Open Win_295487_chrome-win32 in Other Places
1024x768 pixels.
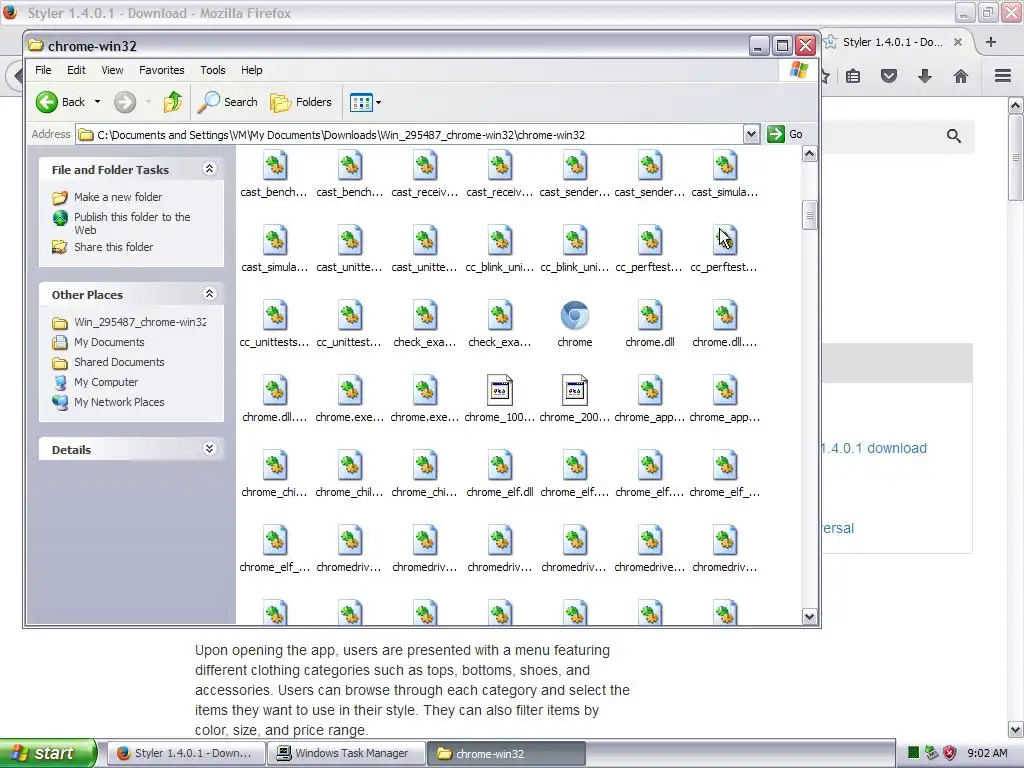point(140,322)
